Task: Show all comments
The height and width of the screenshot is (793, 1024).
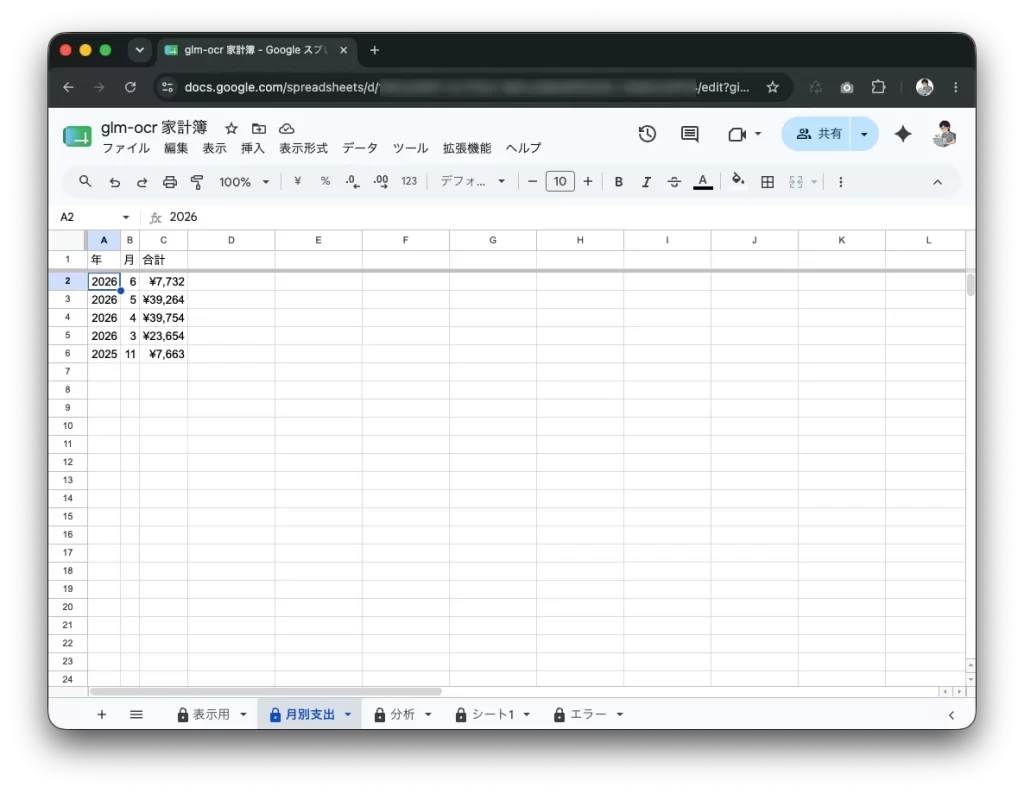Action: [690, 134]
